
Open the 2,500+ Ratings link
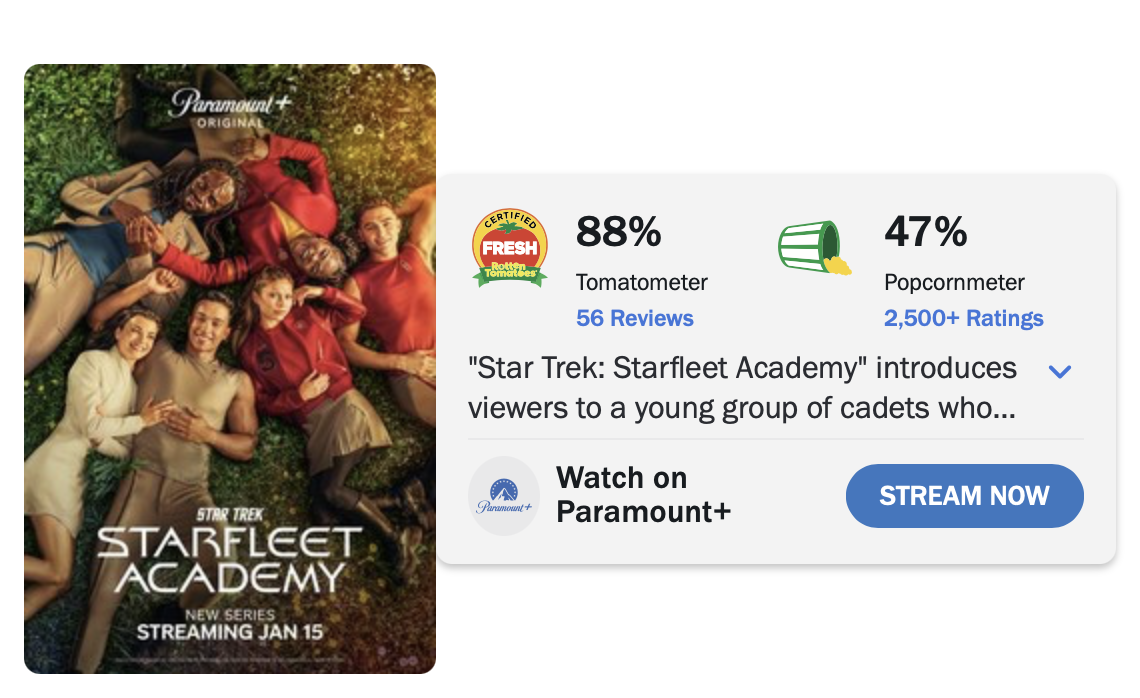coord(963,318)
